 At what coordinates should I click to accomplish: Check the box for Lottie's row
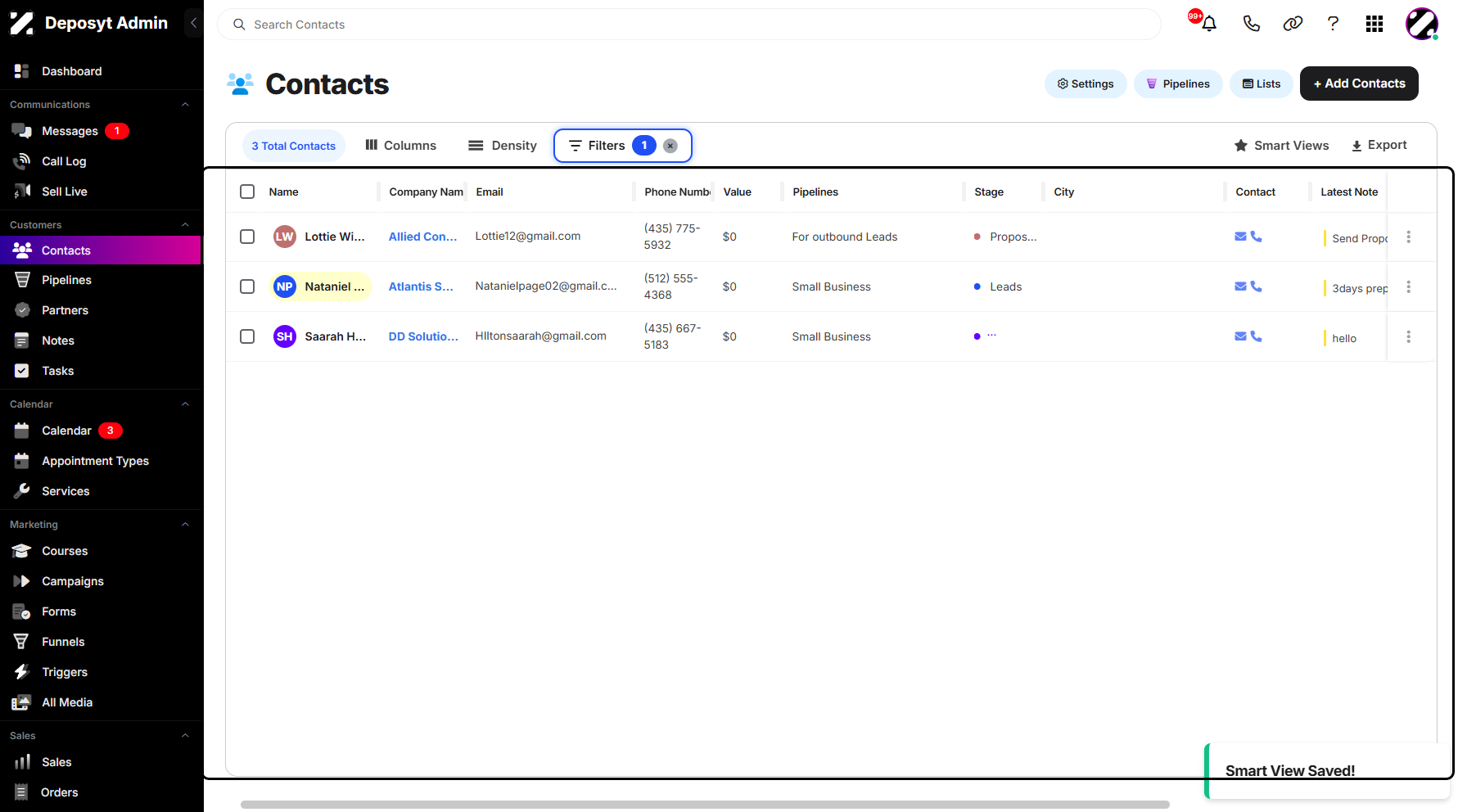(247, 237)
